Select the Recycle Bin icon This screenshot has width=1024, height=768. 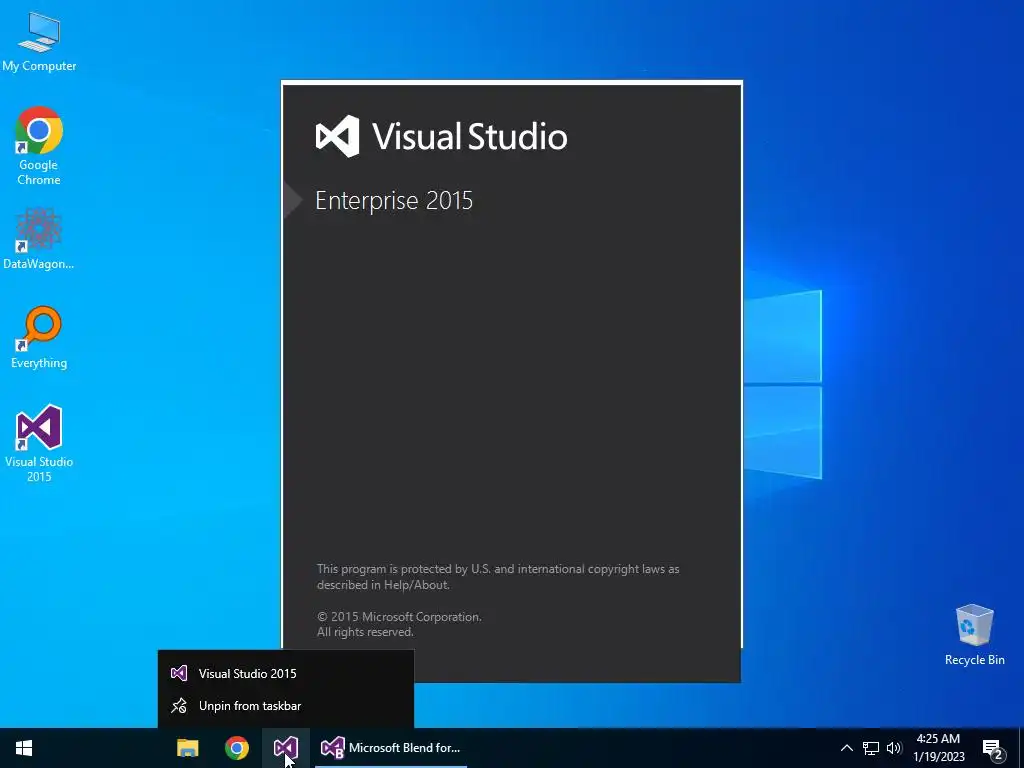(x=974, y=635)
